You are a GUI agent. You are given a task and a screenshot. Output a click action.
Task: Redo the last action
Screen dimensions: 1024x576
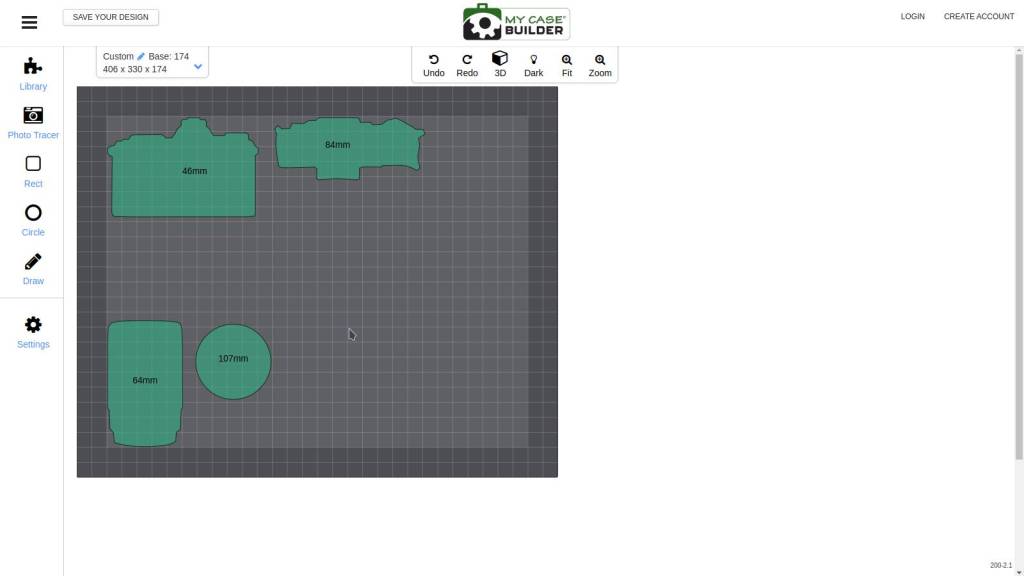pos(467,65)
